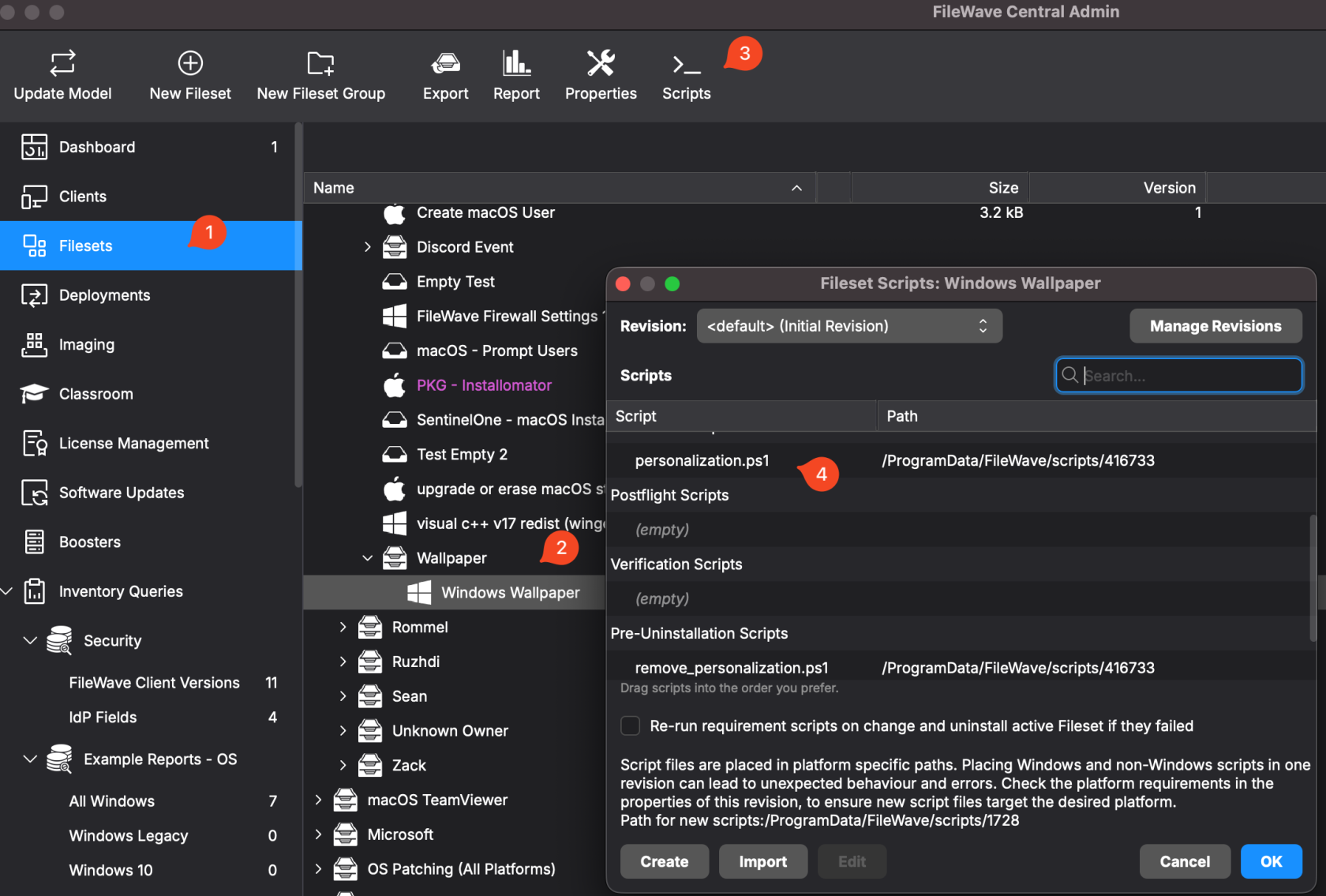Select Dashboard in the sidebar
The image size is (1326, 896).
tap(97, 147)
